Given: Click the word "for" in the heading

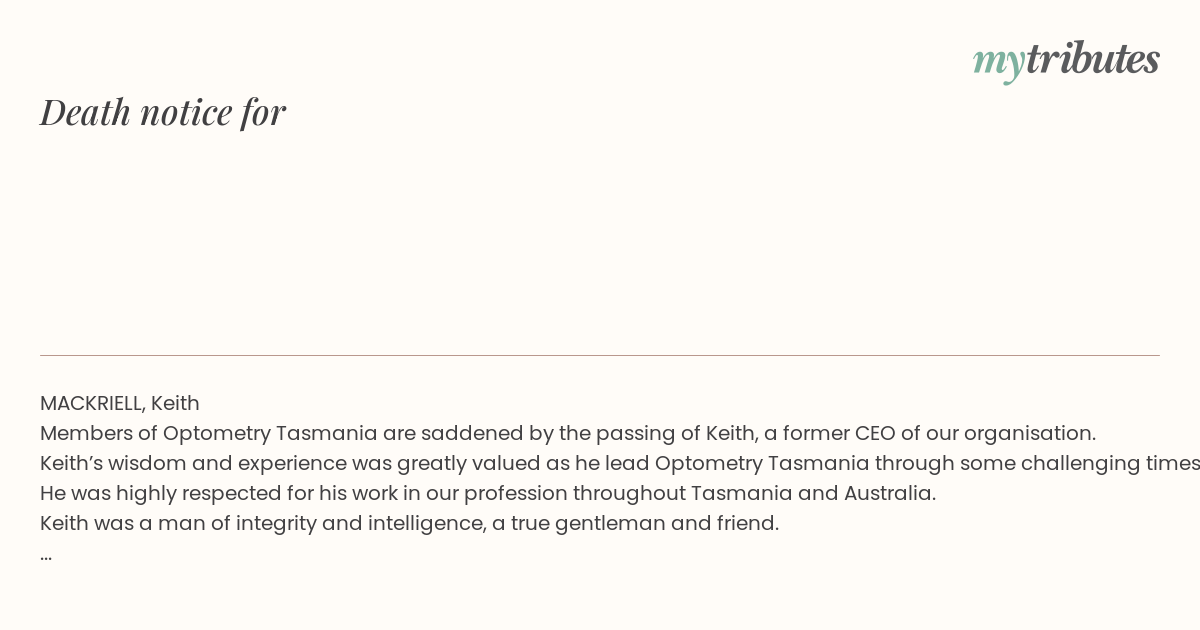Looking at the screenshot, I should [264, 112].
